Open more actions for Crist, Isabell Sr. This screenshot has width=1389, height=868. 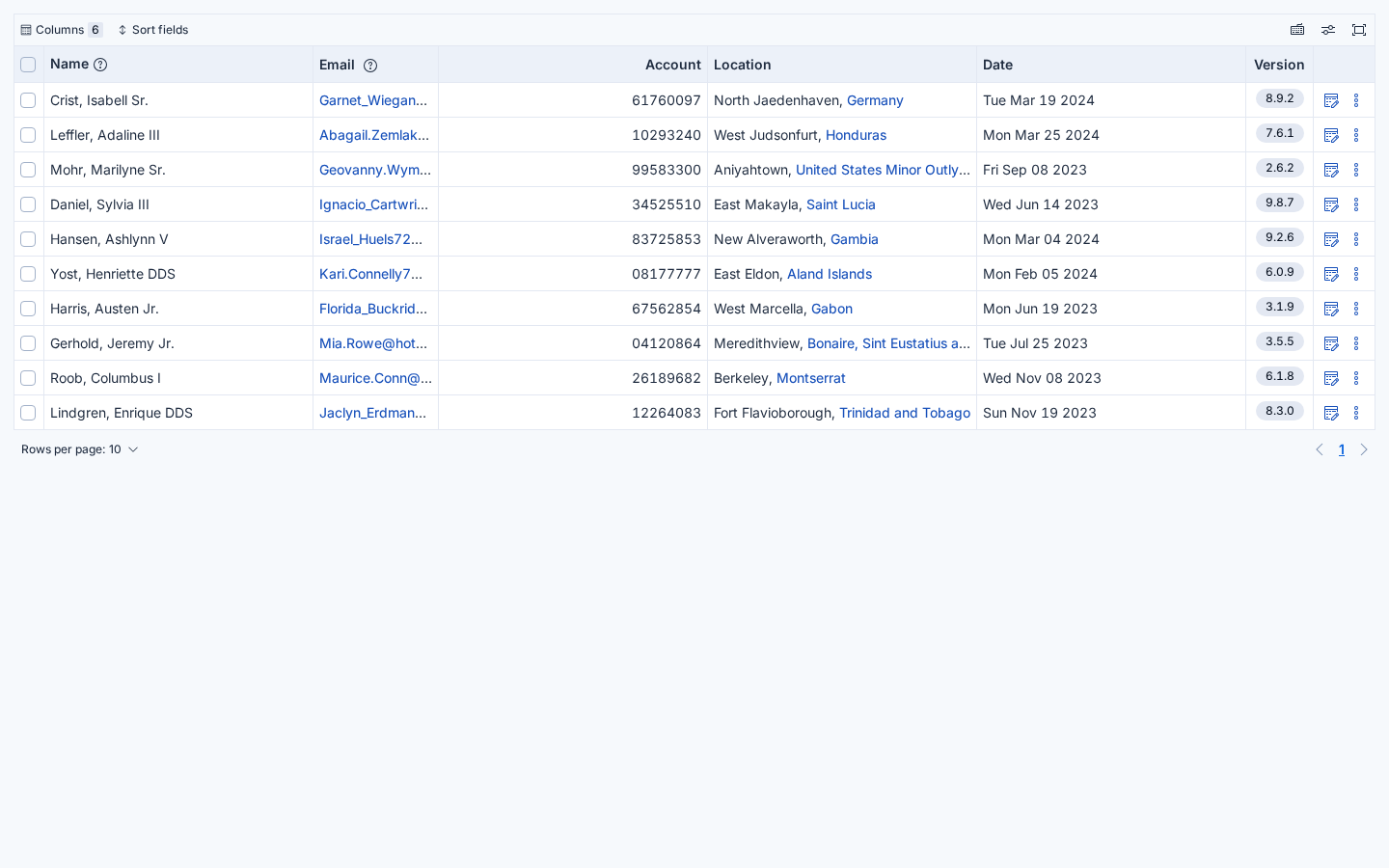[x=1356, y=100]
